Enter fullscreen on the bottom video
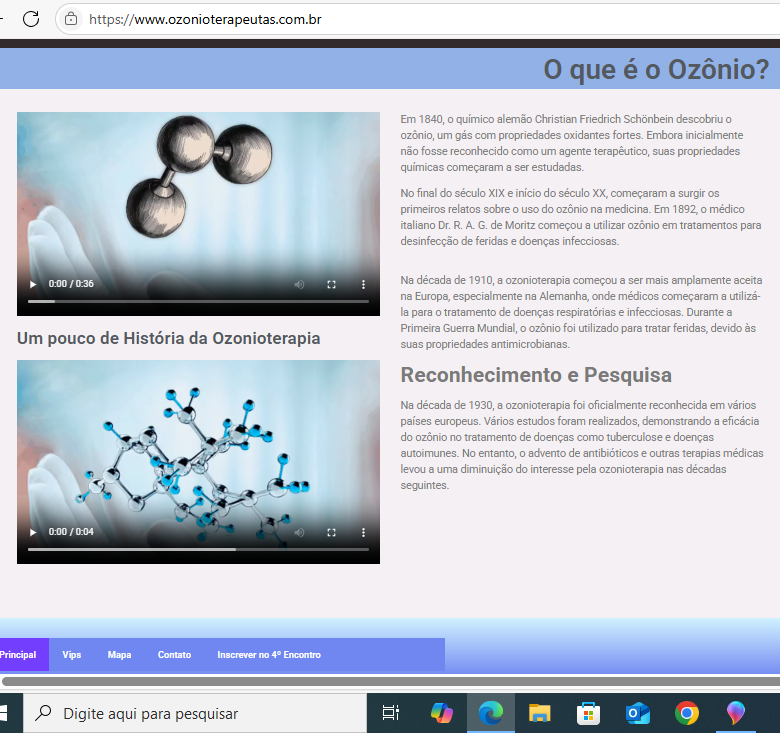 [x=331, y=532]
